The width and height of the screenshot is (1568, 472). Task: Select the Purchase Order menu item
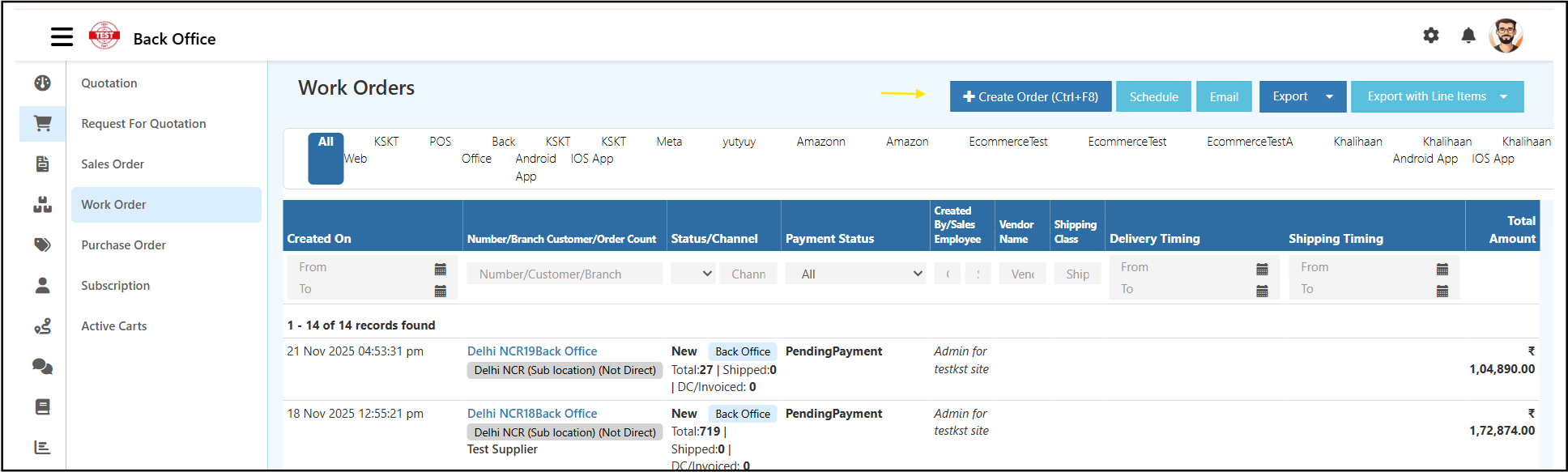point(123,245)
